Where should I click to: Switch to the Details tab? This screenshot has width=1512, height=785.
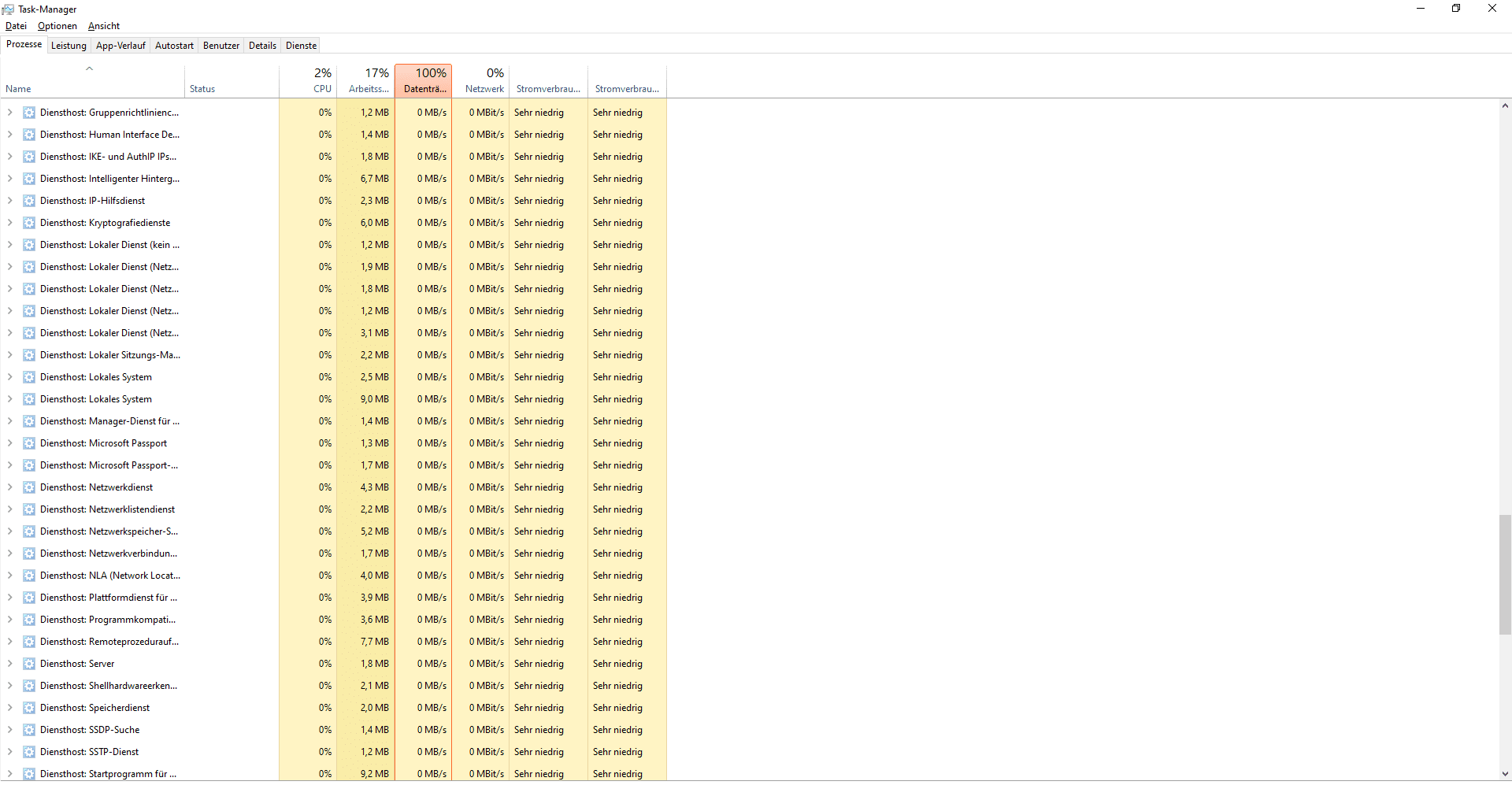point(262,46)
